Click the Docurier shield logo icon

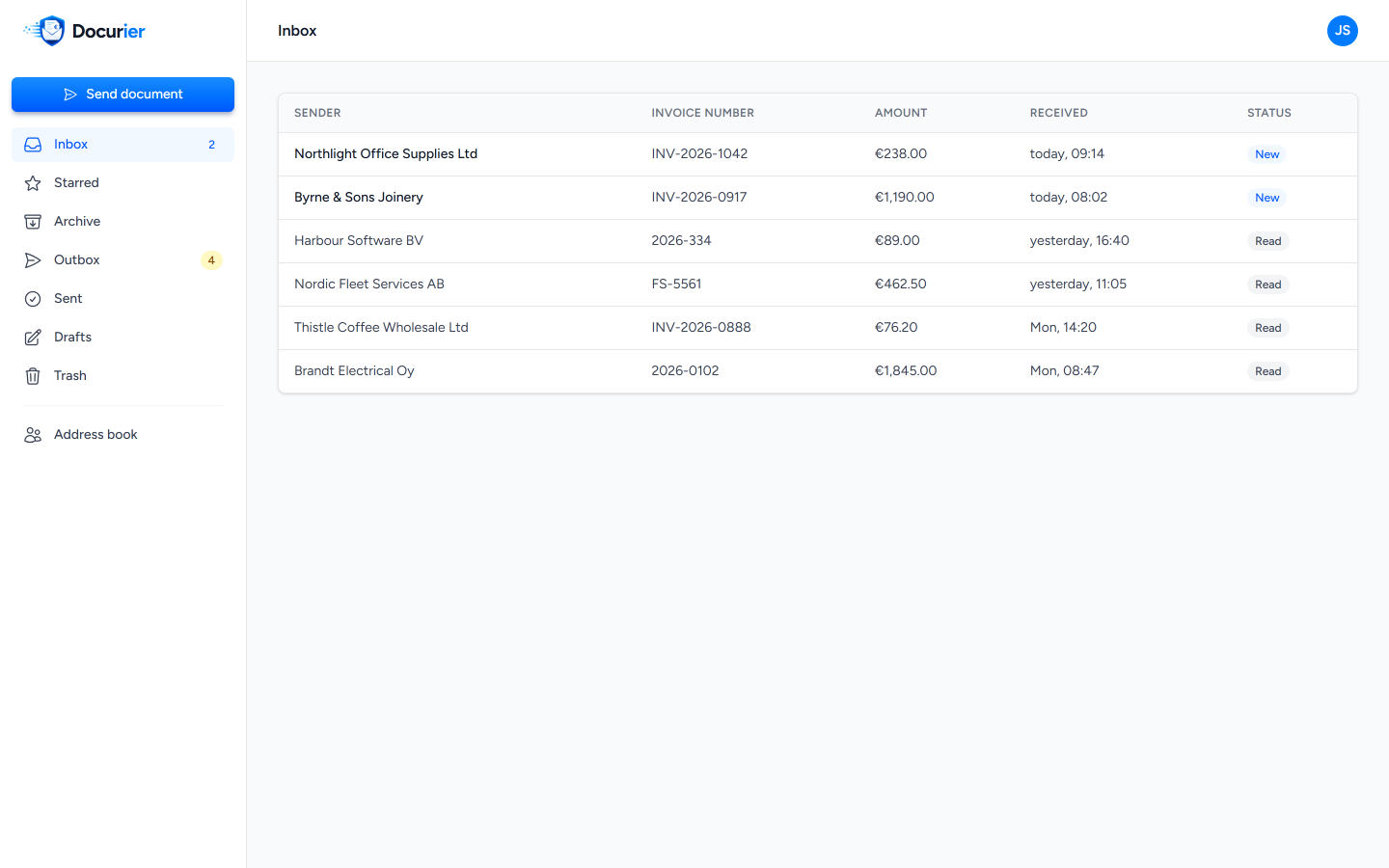click(46, 31)
